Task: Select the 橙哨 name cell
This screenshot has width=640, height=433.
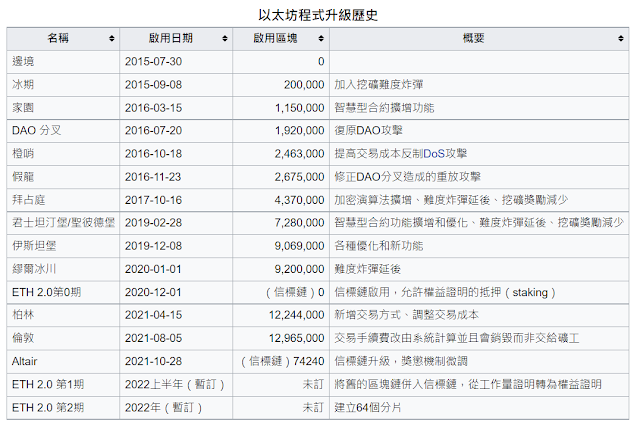Action: click(63, 154)
